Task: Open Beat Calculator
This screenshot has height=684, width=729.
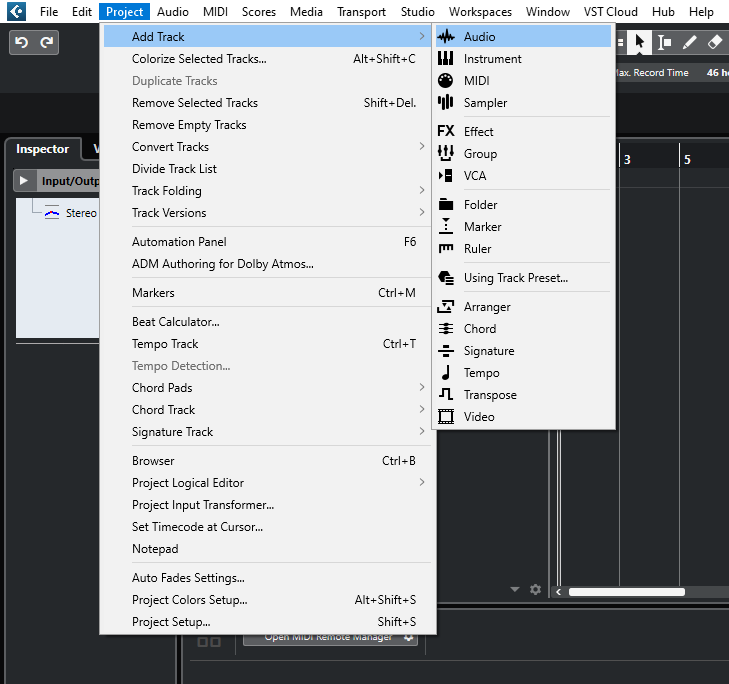Action: click(x=268, y=321)
